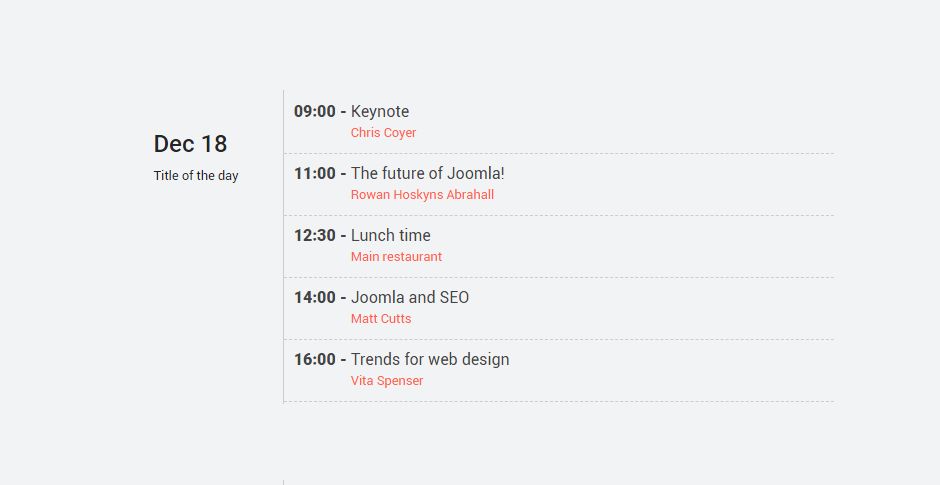Open "The future of Joomla!" session

click(427, 173)
